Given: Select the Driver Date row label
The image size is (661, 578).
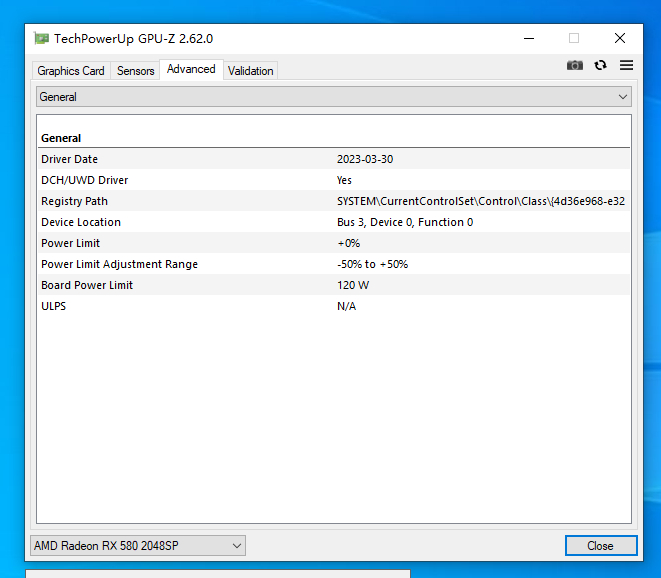Looking at the screenshot, I should (x=70, y=159).
